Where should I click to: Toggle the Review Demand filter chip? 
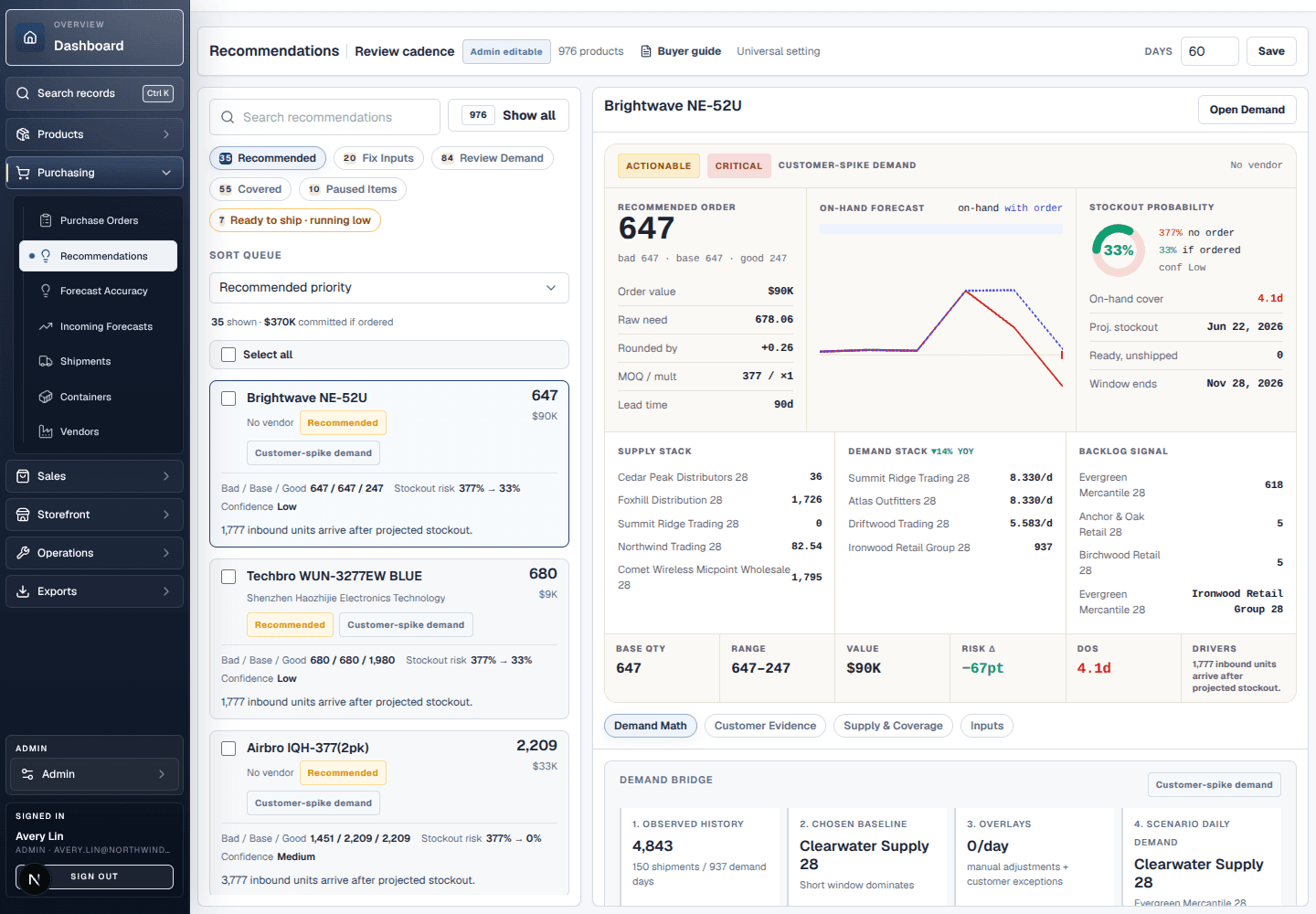pos(493,158)
